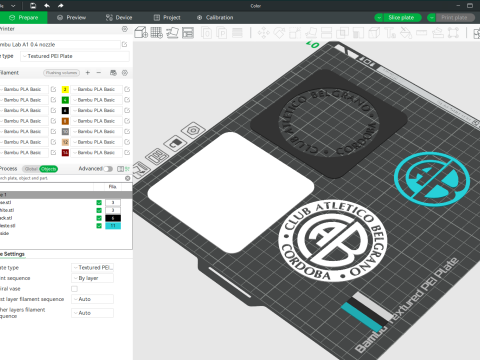Screen dimensions: 480x360
Task: Open plate settings gear on the bed
Action: tap(193, 130)
